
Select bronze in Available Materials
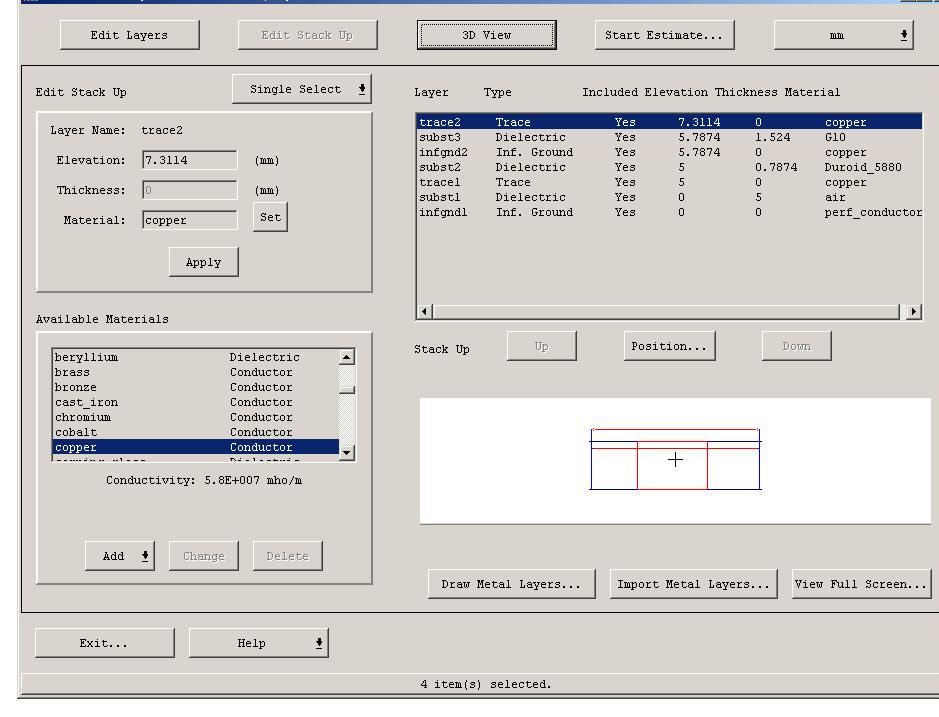pos(196,387)
